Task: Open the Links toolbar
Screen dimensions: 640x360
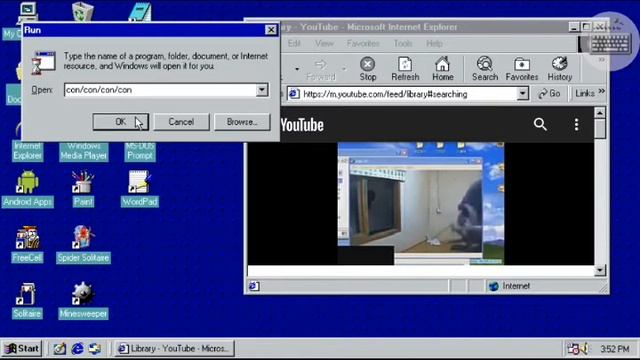Action: pos(589,93)
